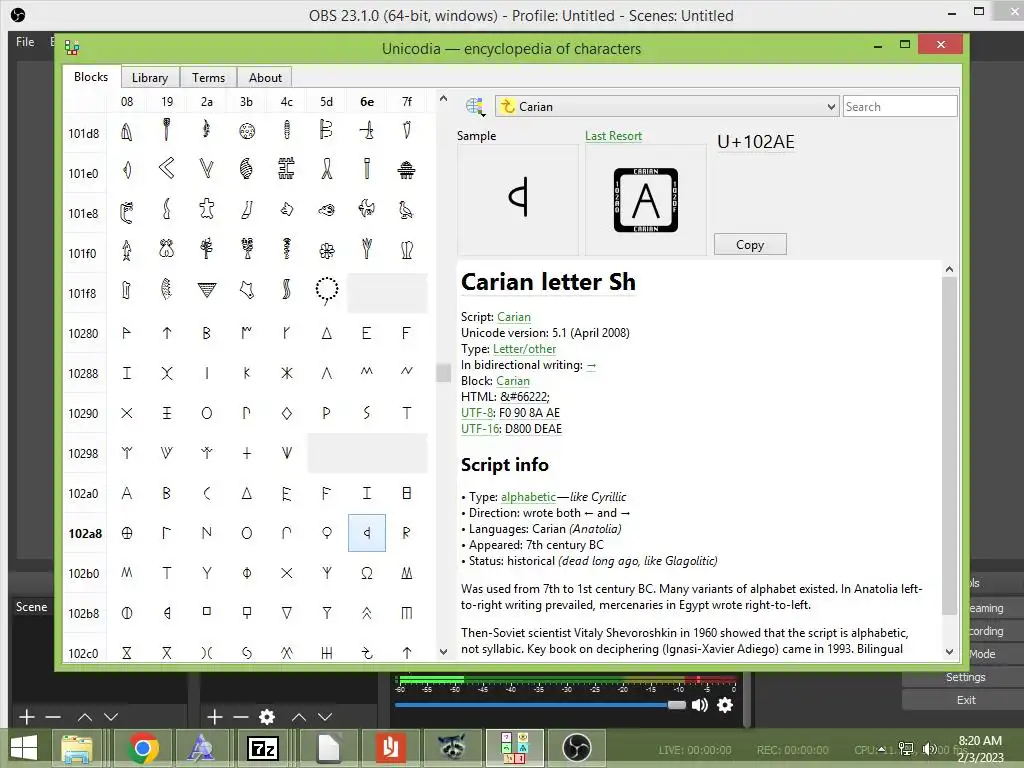1024x768 pixels.
Task: Open source properties gear in OBS sources toolbar
Action: [266, 717]
